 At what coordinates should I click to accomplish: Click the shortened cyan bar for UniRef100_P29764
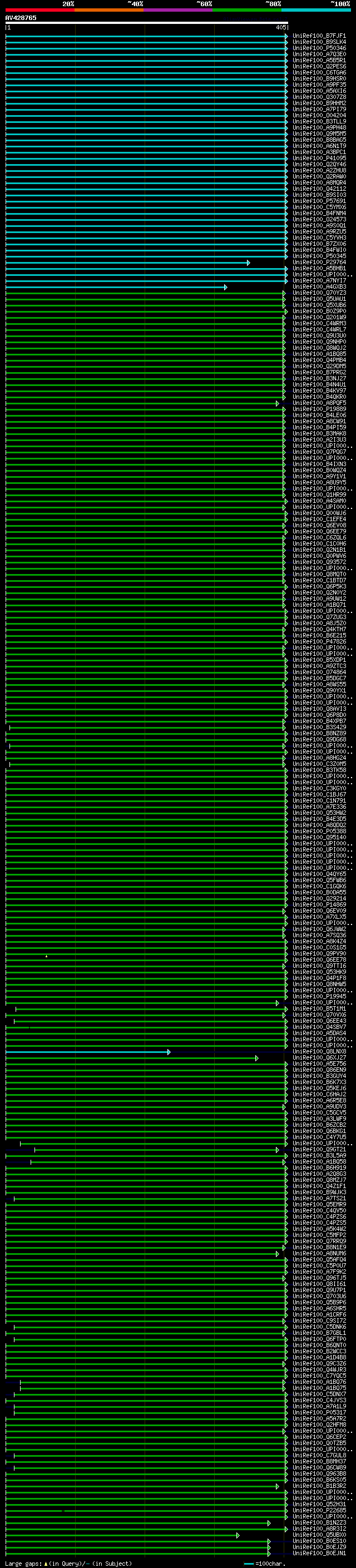click(127, 263)
